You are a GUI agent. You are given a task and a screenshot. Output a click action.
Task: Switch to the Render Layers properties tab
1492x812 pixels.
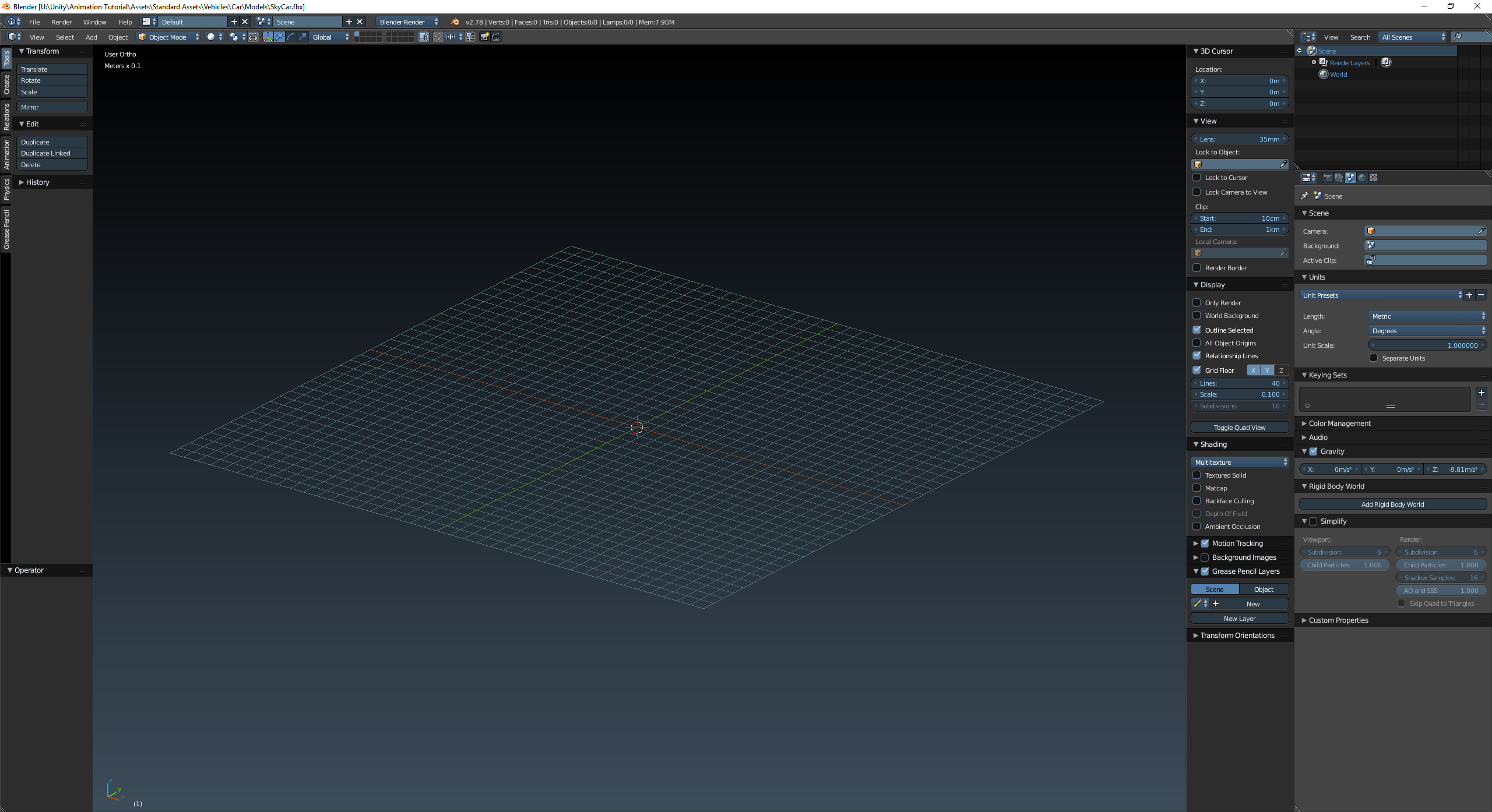[1339, 178]
